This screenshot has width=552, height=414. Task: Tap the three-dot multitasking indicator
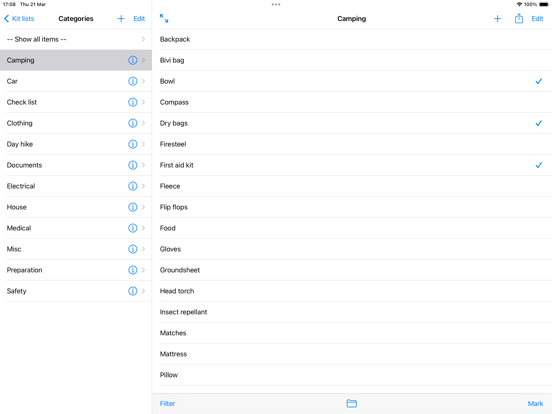click(276, 5)
